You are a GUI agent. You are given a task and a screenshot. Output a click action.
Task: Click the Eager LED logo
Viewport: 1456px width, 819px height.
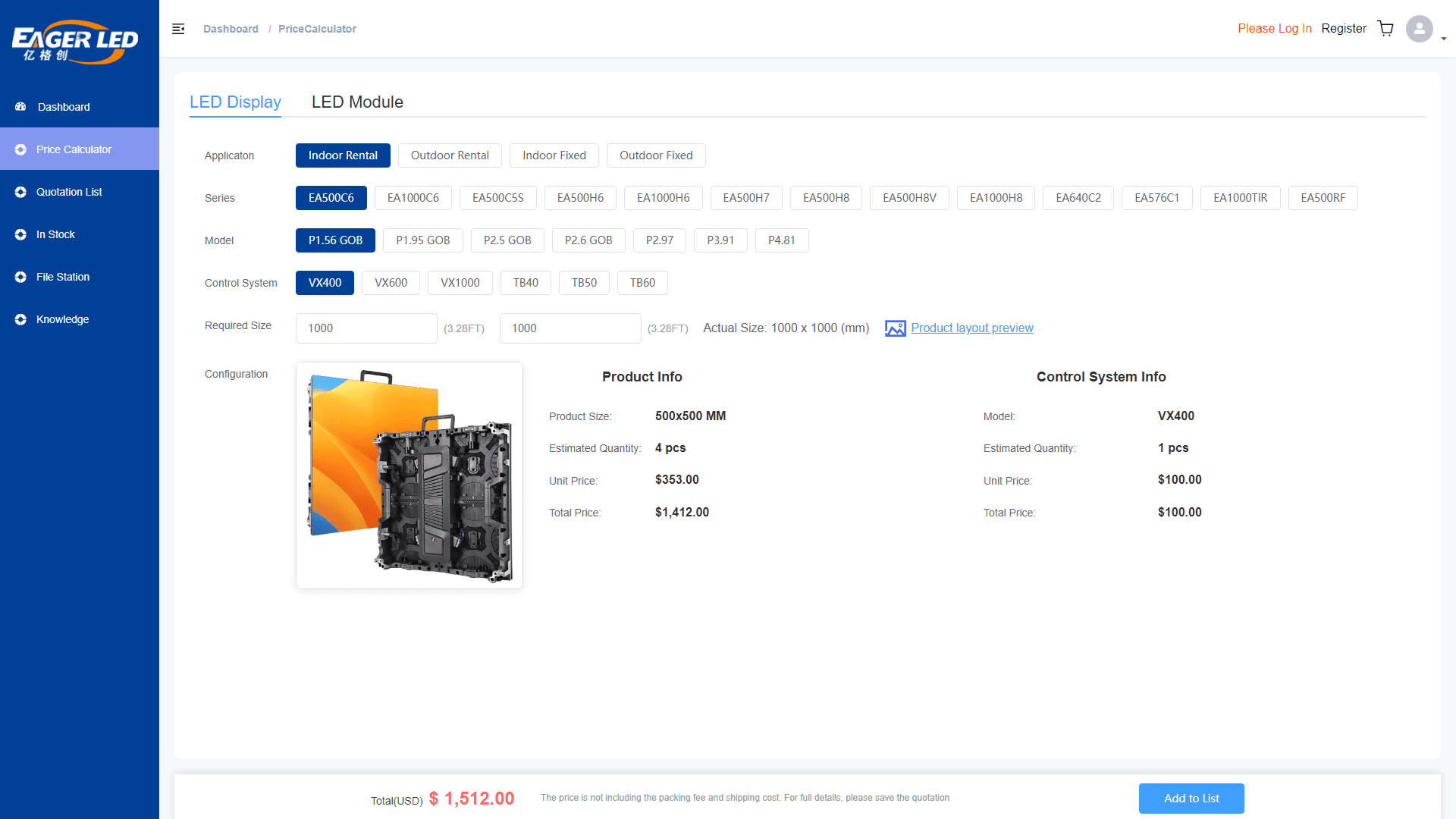click(75, 42)
